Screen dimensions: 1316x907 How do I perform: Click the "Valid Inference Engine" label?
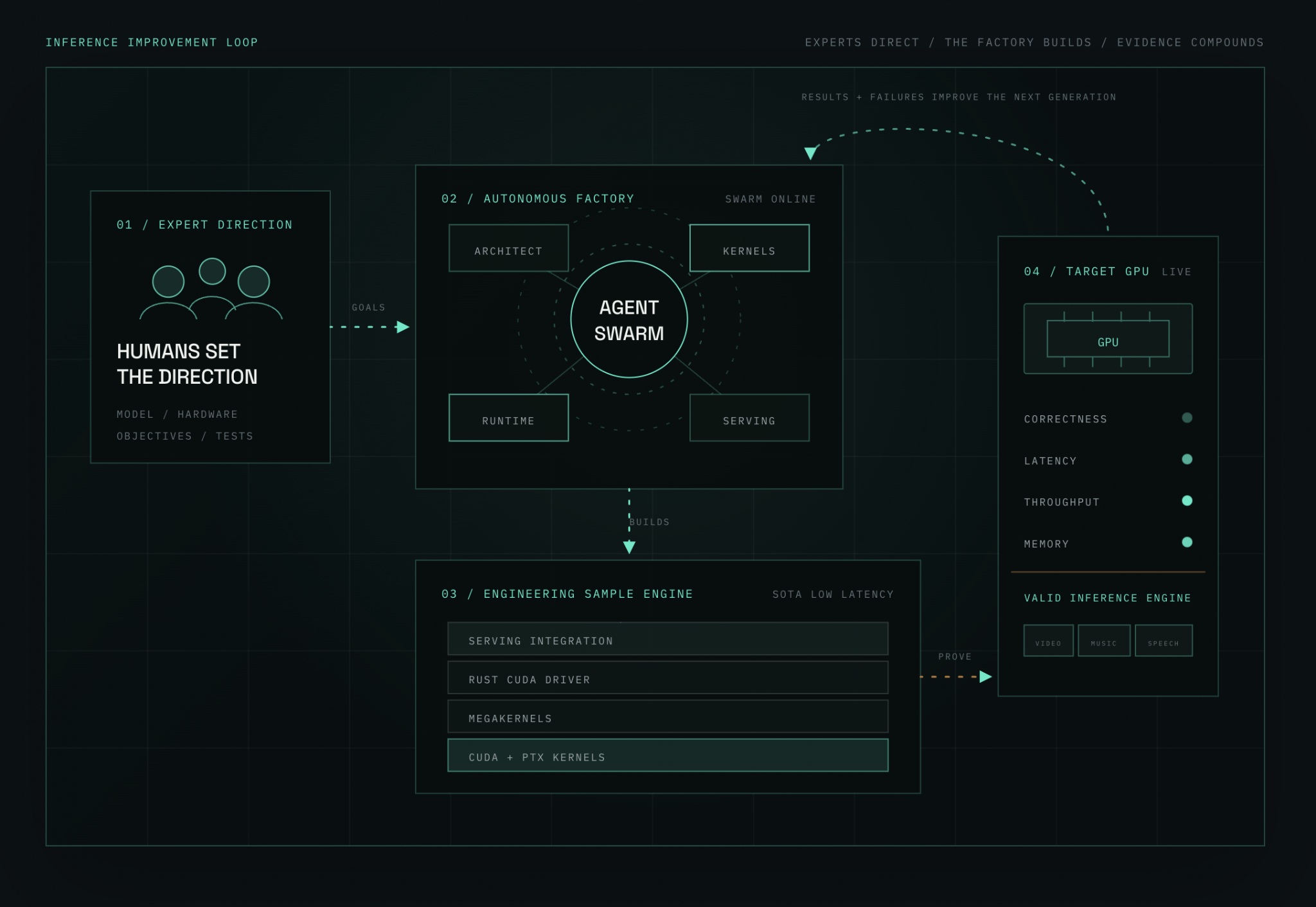pos(1108,598)
